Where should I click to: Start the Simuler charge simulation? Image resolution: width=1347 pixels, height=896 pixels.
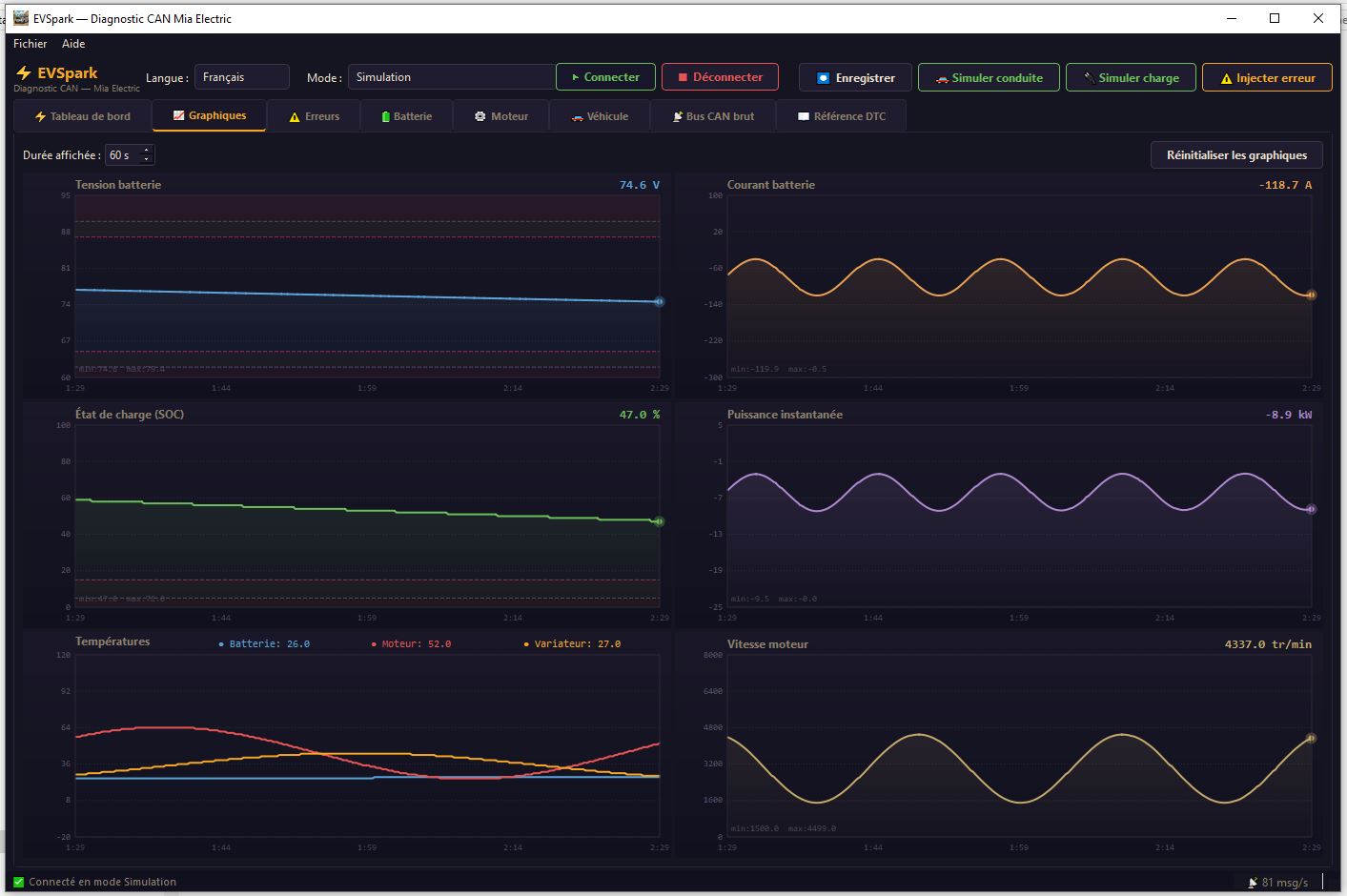(x=1130, y=78)
